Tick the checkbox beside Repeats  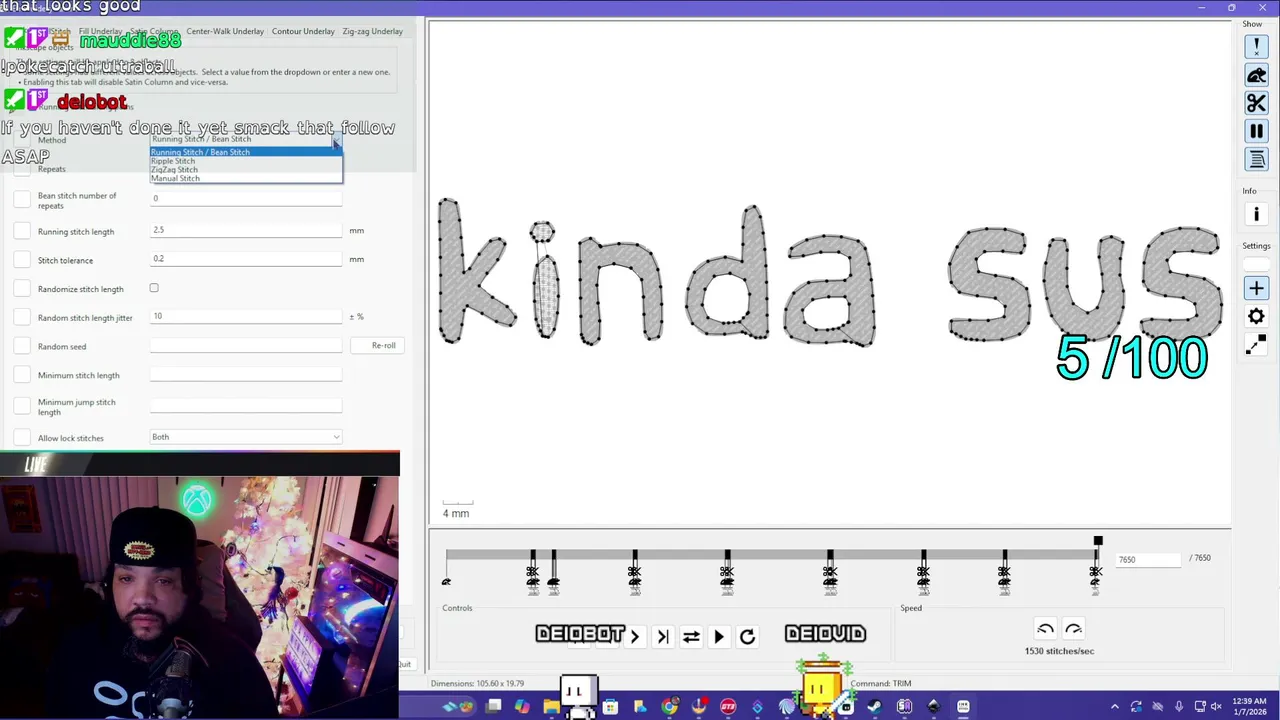pos(22,169)
